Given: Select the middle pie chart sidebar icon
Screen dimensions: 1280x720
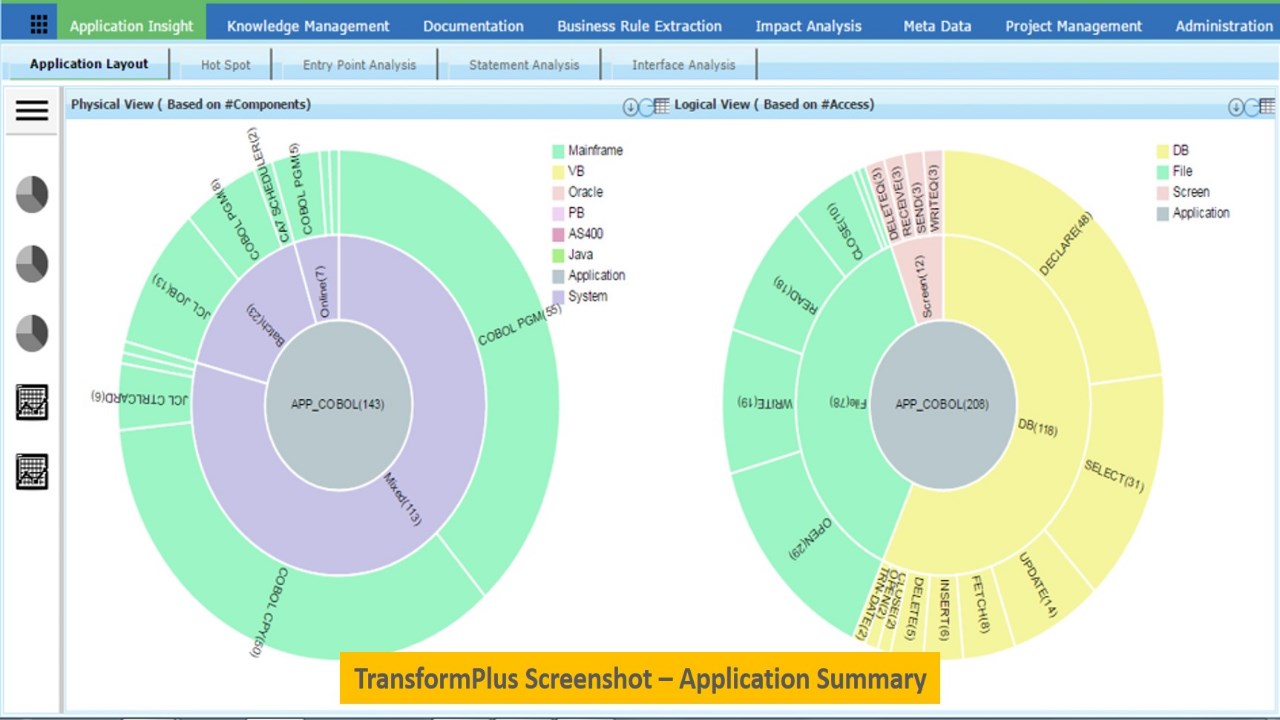Looking at the screenshot, I should pyautogui.click(x=32, y=263).
